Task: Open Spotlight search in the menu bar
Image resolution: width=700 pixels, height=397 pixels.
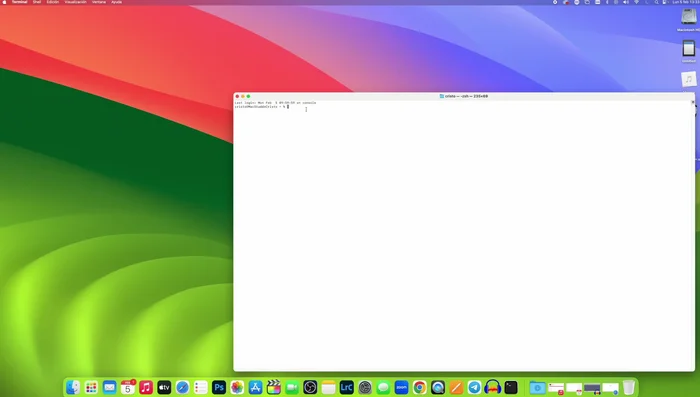Action: (657, 2)
